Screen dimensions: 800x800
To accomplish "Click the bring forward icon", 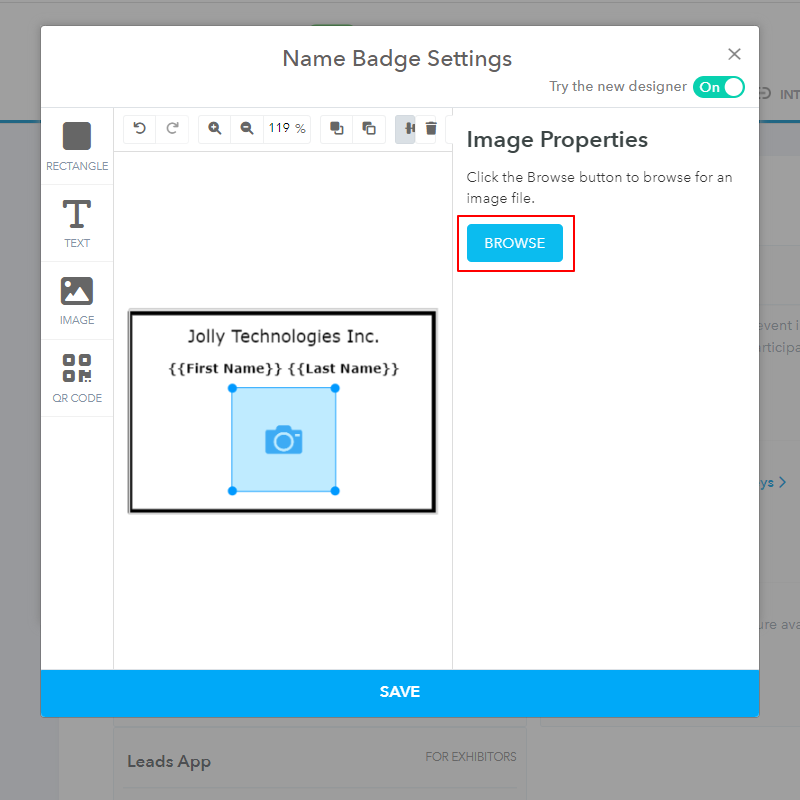I will [x=336, y=128].
